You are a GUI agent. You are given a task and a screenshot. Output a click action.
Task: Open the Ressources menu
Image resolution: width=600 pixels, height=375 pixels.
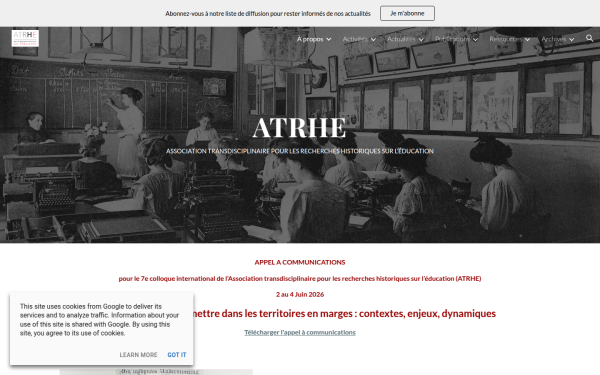(505, 39)
